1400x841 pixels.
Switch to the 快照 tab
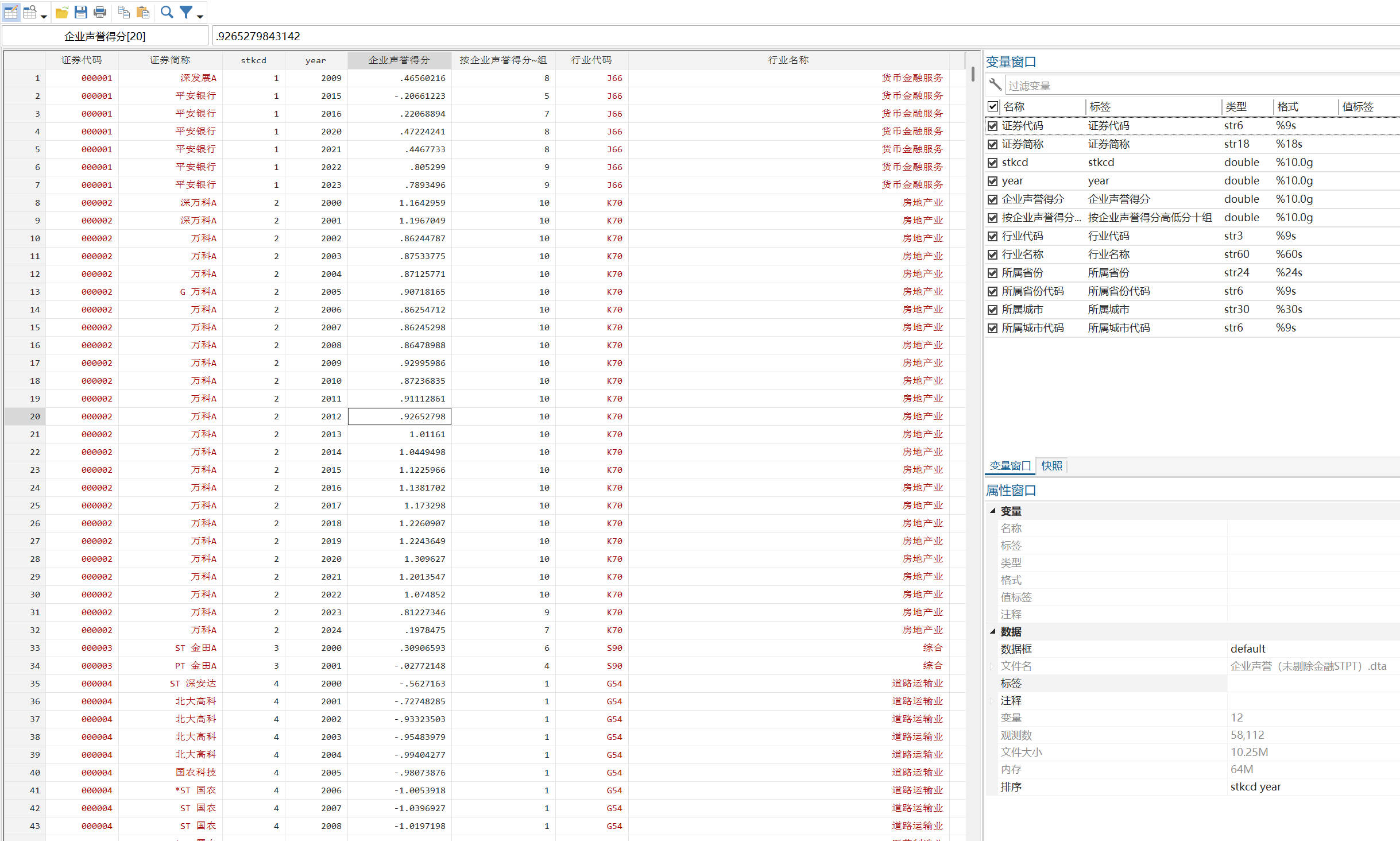pos(1051,466)
